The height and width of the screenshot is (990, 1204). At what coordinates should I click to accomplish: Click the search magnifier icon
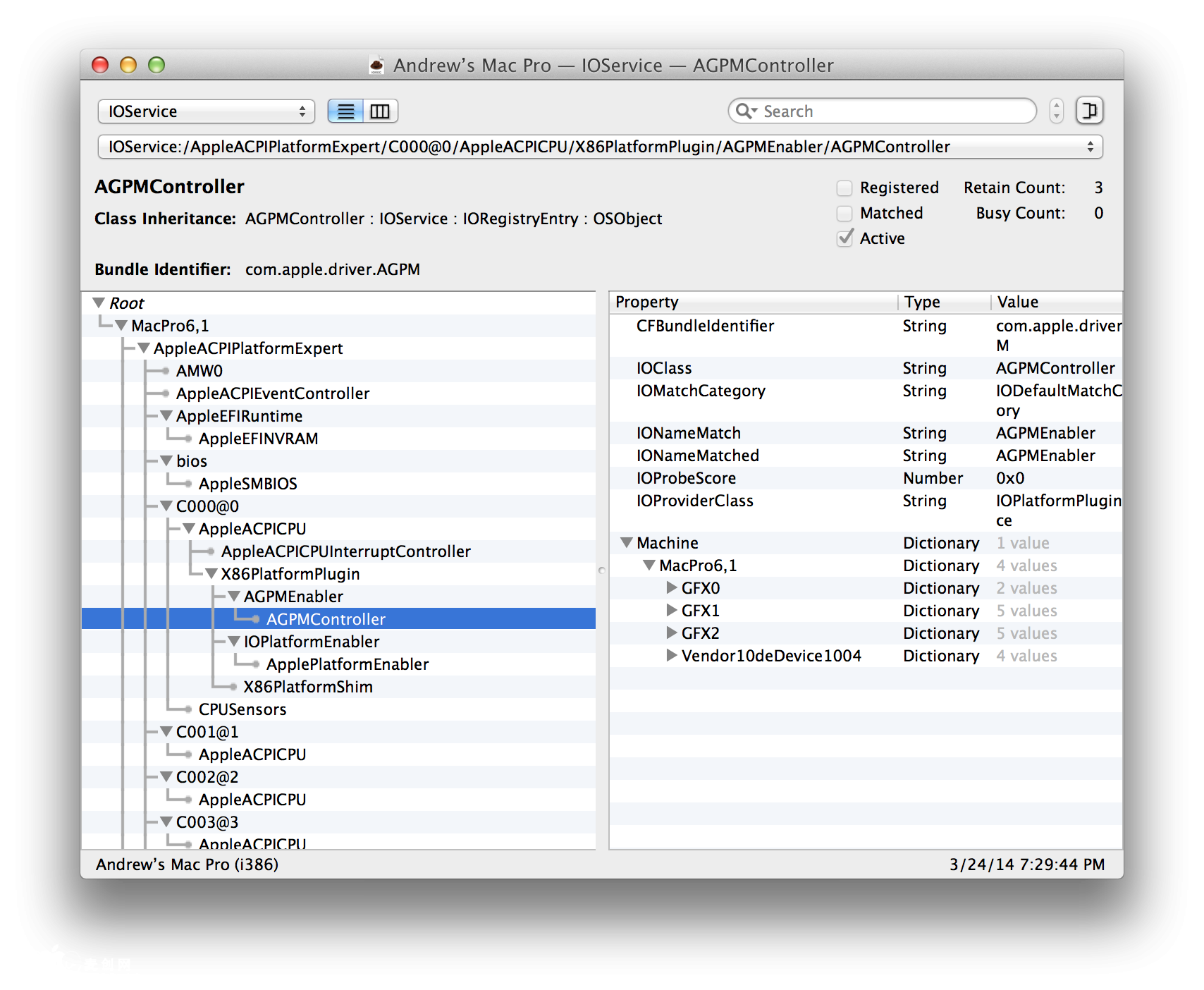click(x=745, y=111)
